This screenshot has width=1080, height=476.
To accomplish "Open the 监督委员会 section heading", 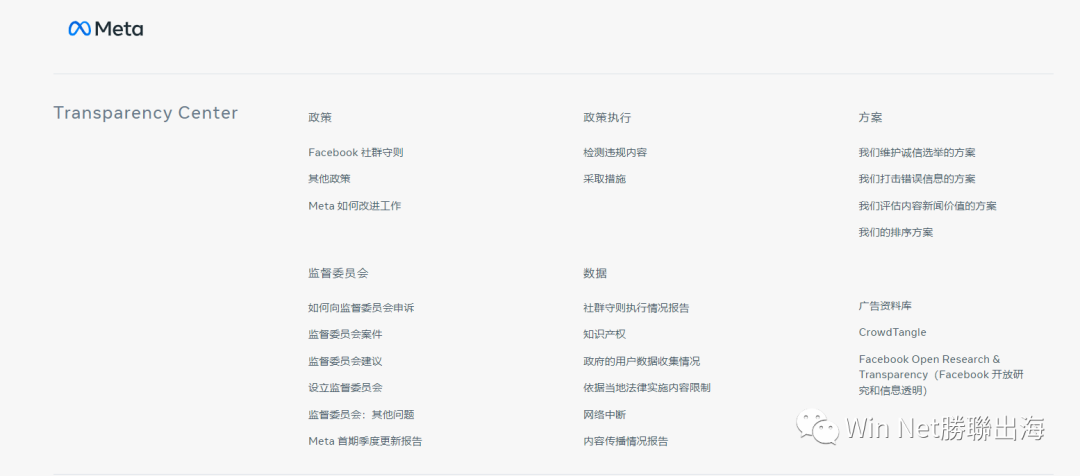I will point(338,273).
